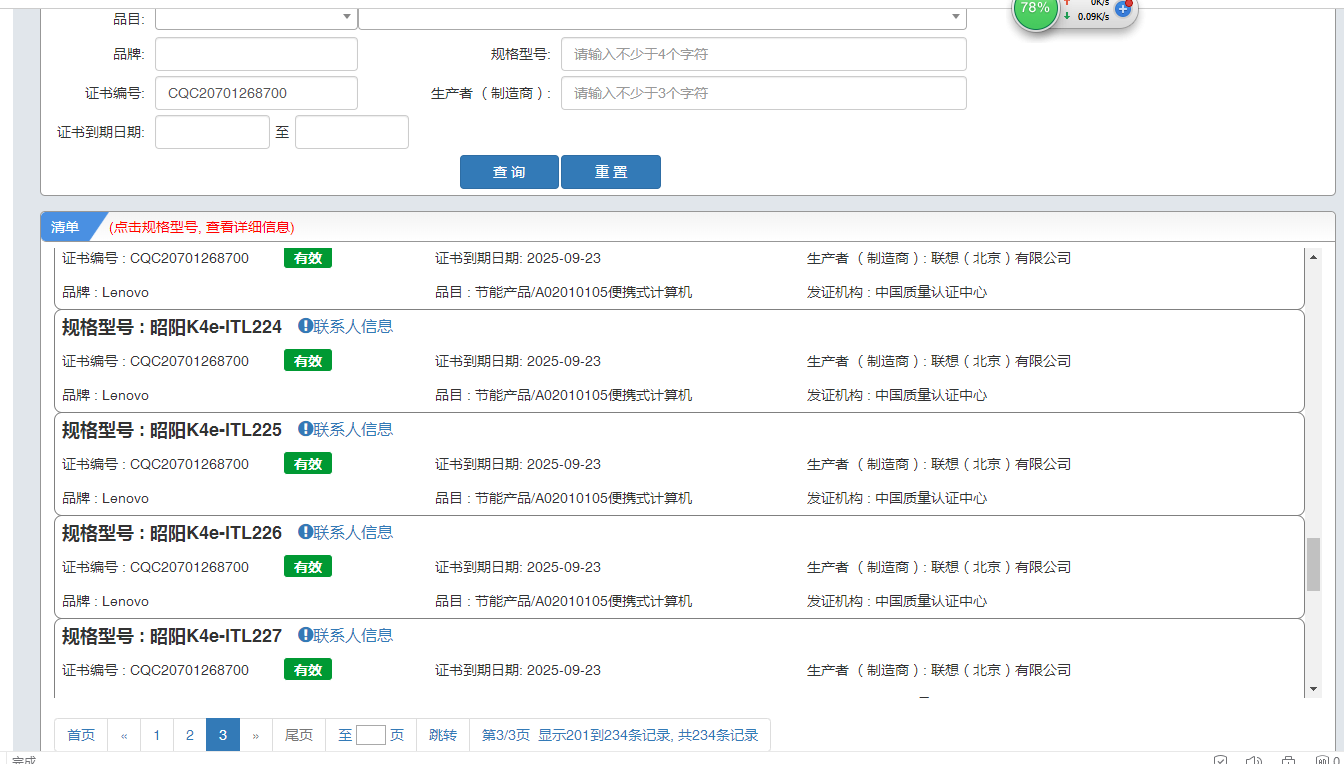The width and height of the screenshot is (1344, 764).
Task: Go to page 2 of results
Action: tap(190, 735)
